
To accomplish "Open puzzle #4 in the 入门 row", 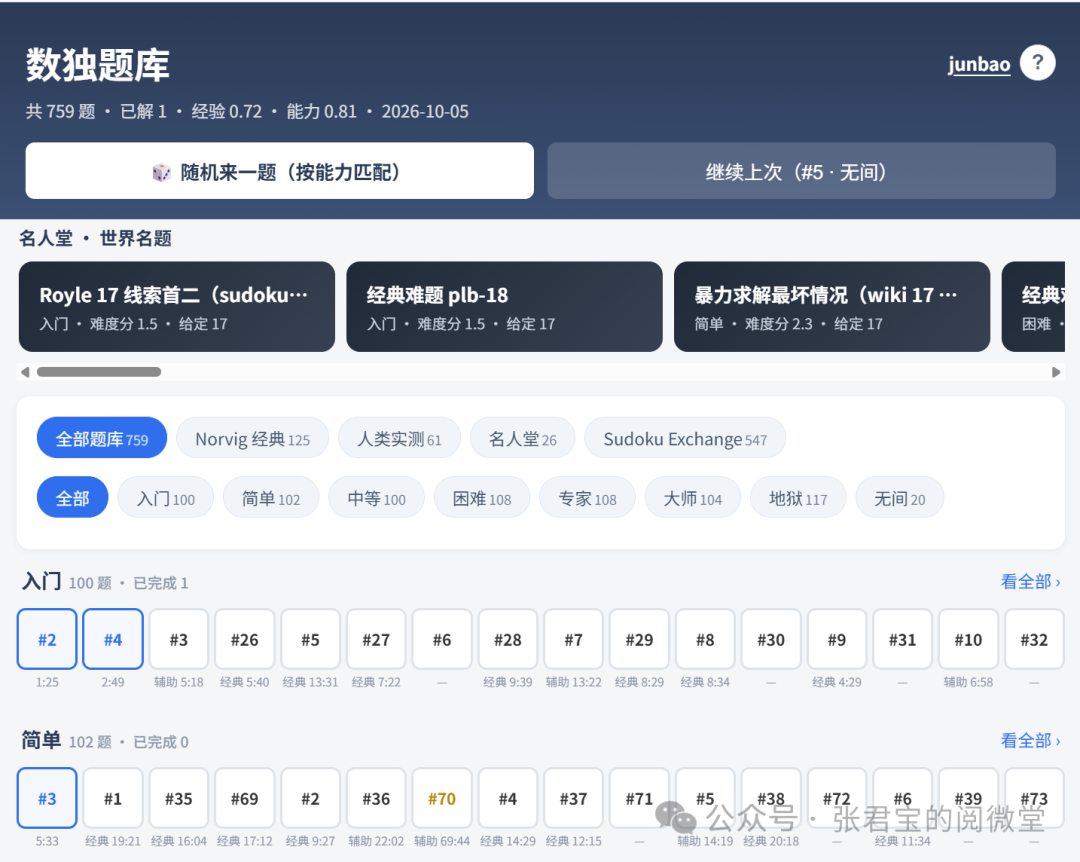I will (x=113, y=639).
